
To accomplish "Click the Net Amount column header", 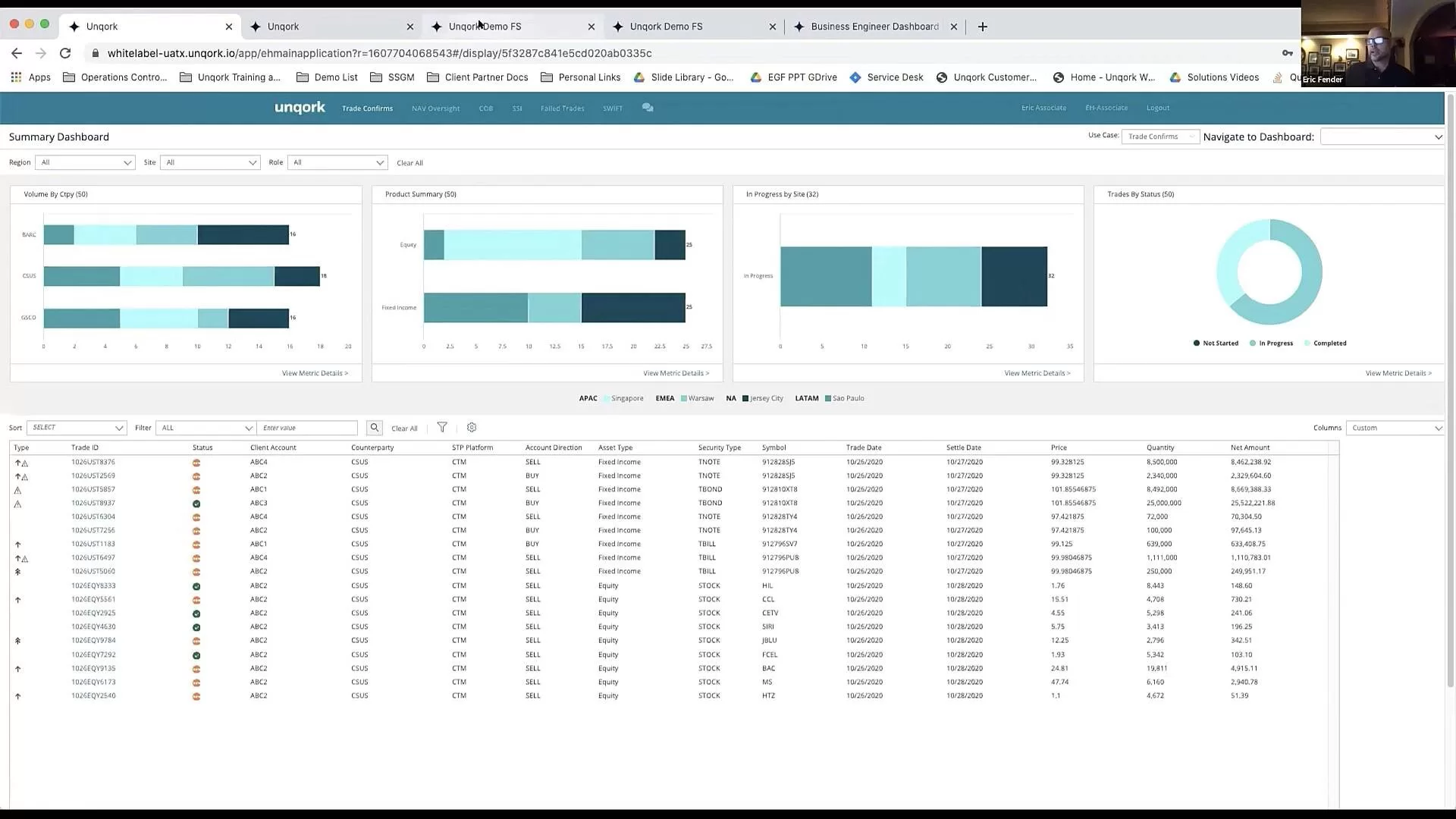I will [1250, 447].
